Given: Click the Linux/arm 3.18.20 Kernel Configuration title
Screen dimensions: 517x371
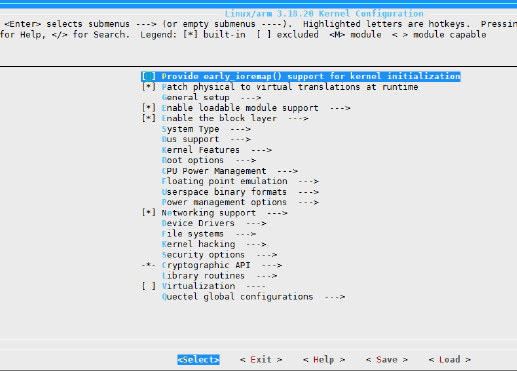Looking at the screenshot, I should (x=324, y=14).
